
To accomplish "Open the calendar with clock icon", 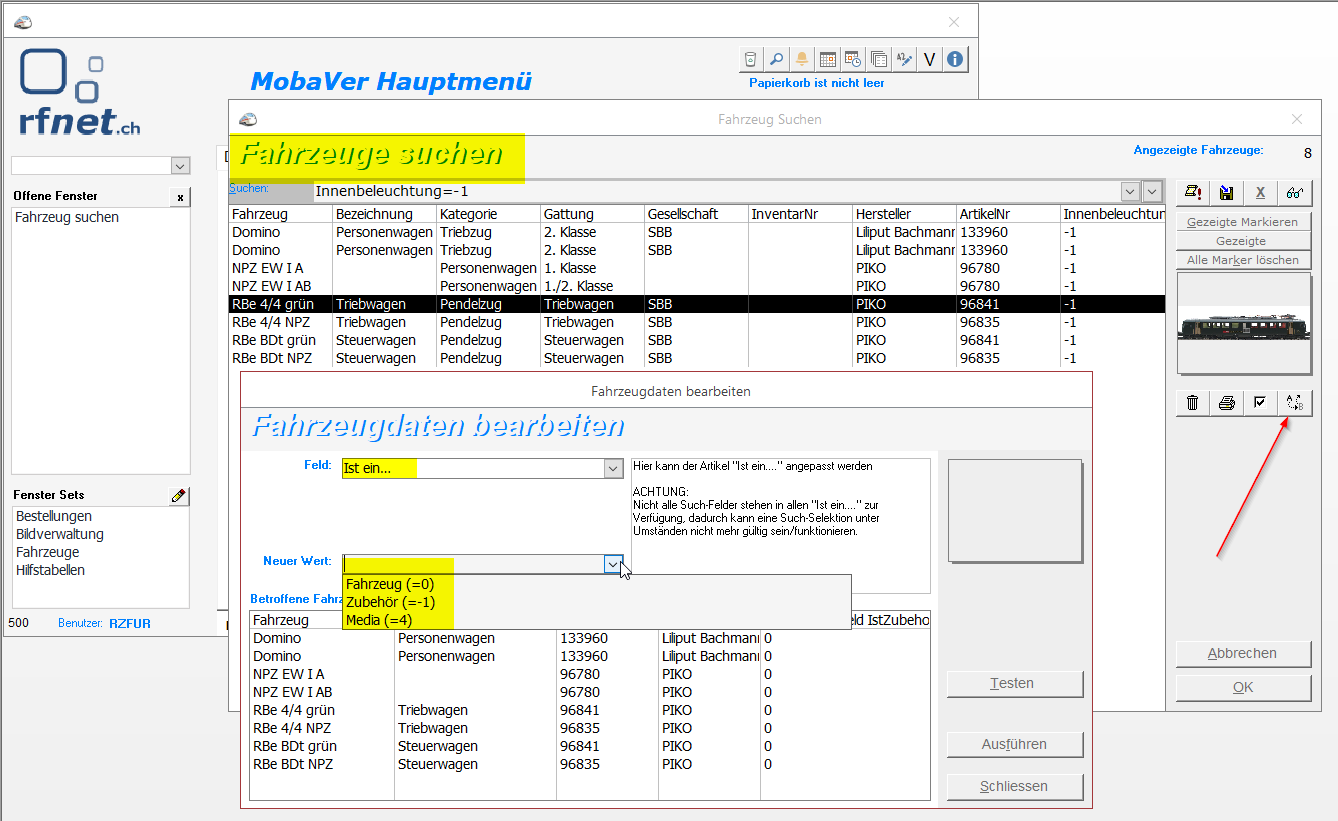I will coord(853,59).
